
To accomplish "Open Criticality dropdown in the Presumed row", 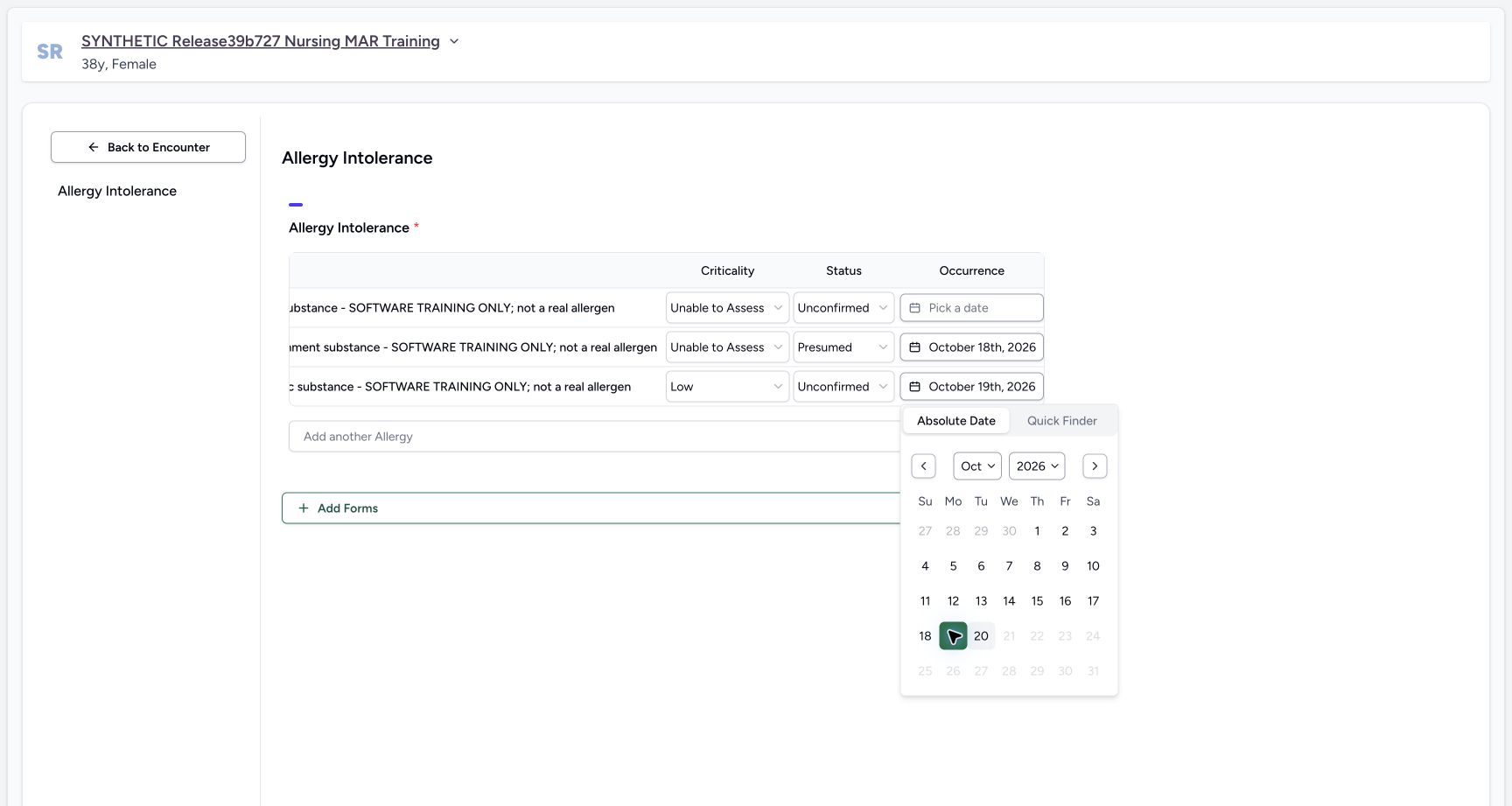I will (x=727, y=347).
